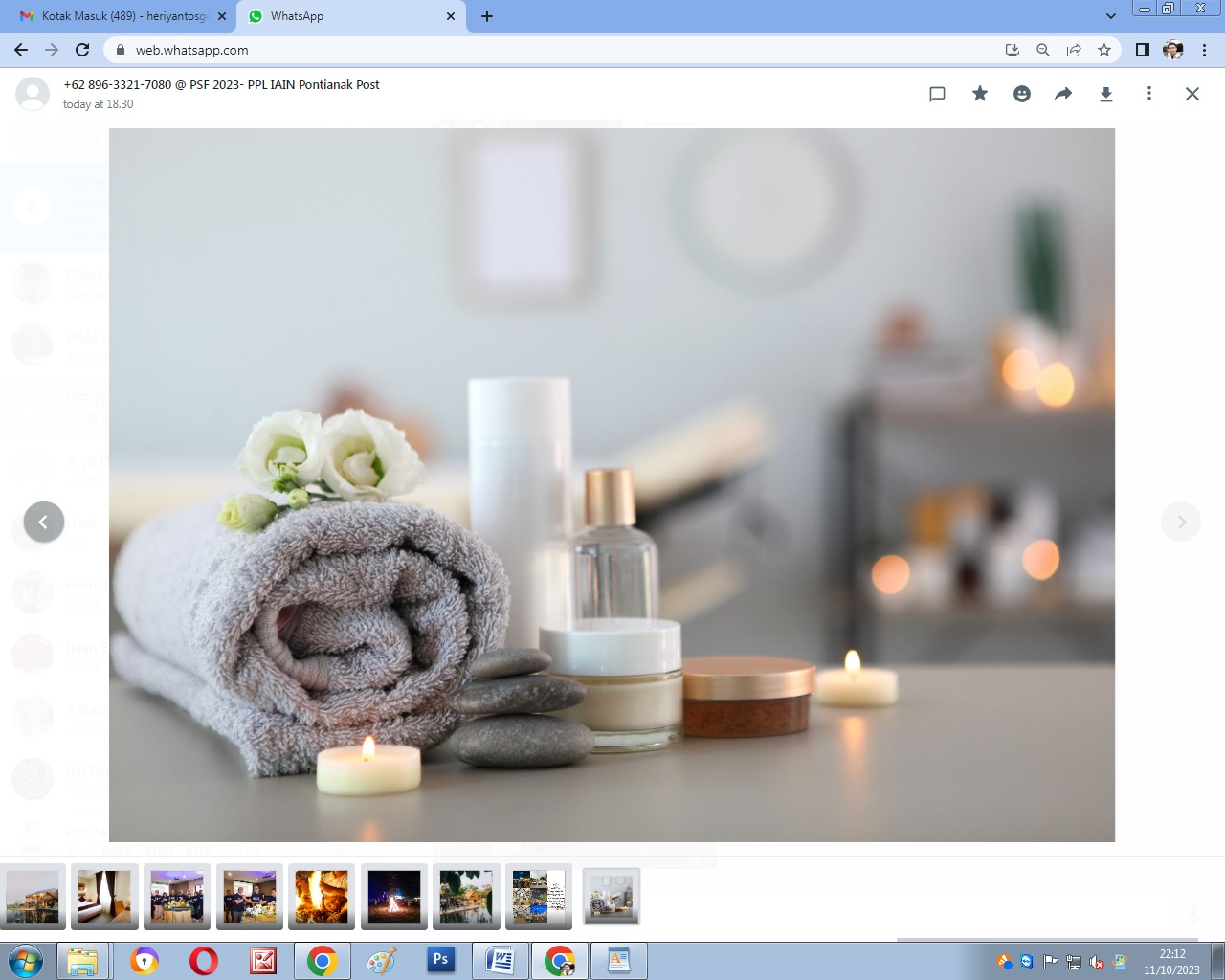Reply to this photo with the message icon
This screenshot has height=980, width=1225.
point(937,94)
